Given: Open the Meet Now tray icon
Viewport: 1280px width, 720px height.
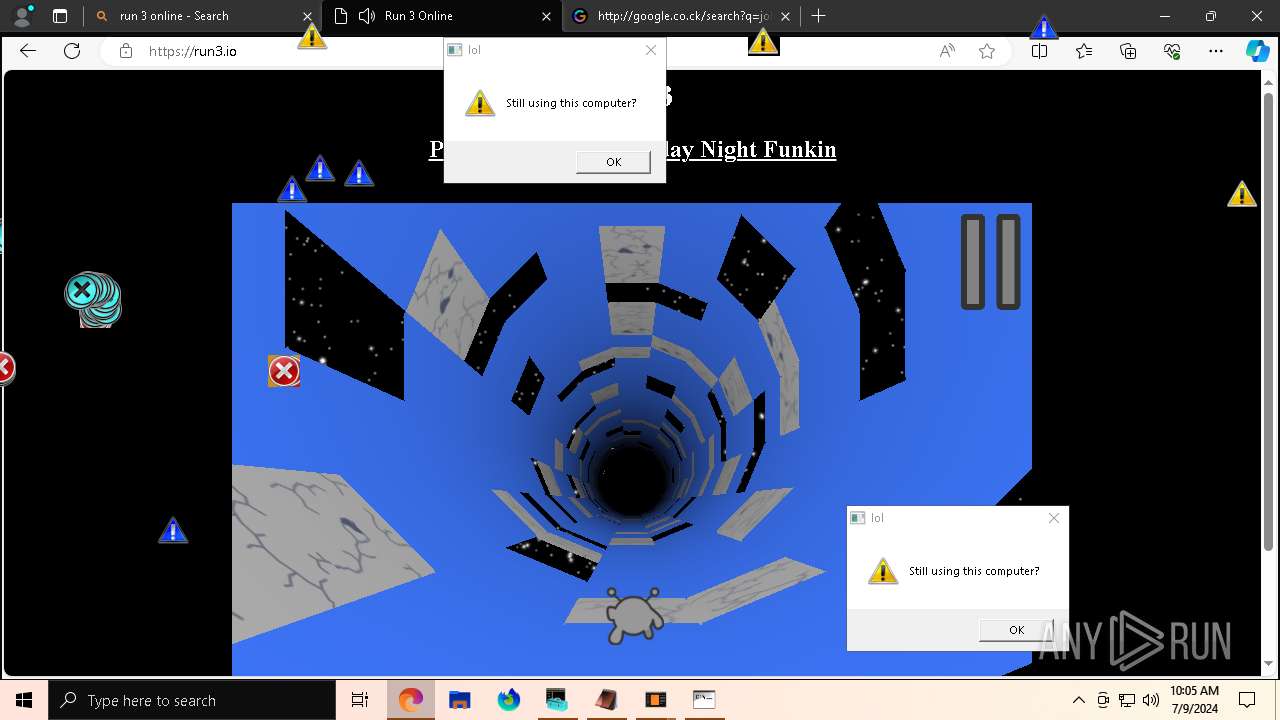Looking at the screenshot, I should click(1103, 700).
